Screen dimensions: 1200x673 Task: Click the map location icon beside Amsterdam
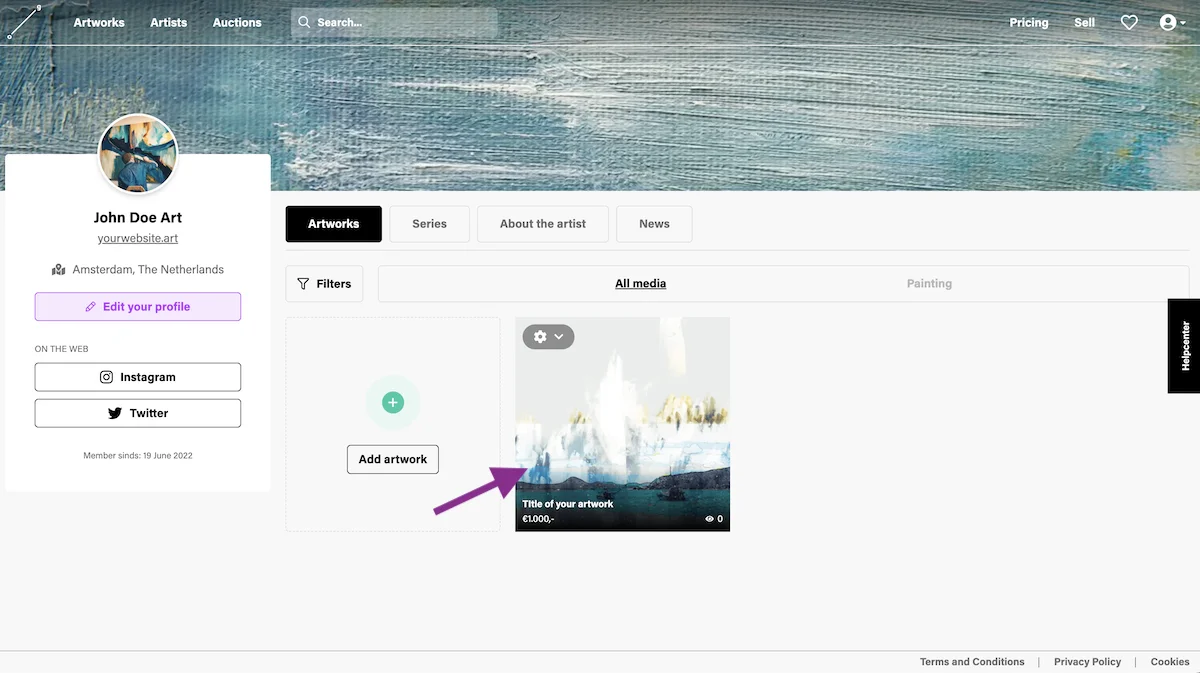[x=59, y=269]
